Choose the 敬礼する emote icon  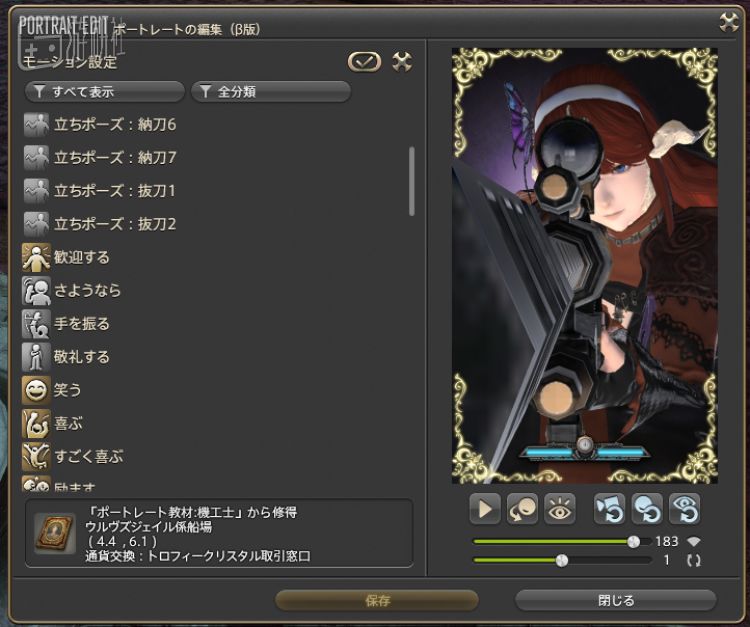click(x=36, y=357)
